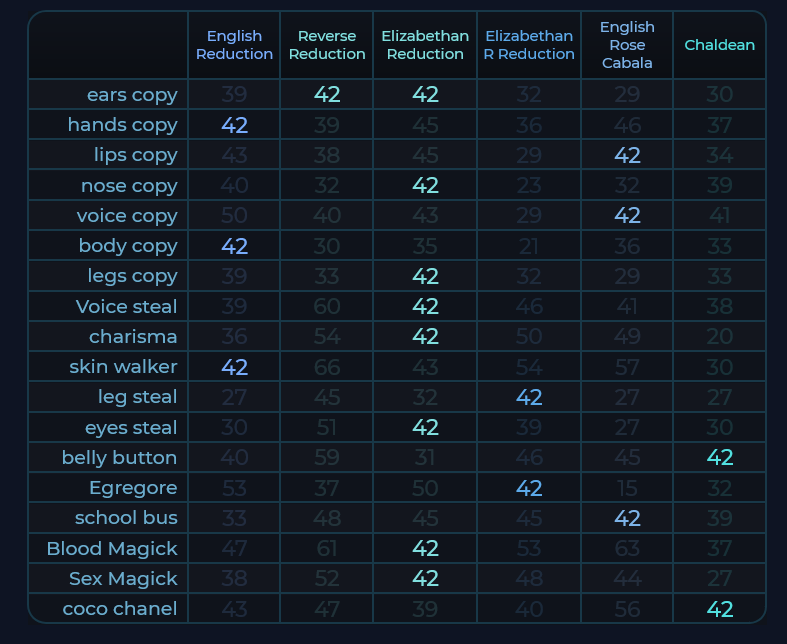Click hands copy English Reduction value 42
Viewport: 787px width, 644px height.
[234, 125]
